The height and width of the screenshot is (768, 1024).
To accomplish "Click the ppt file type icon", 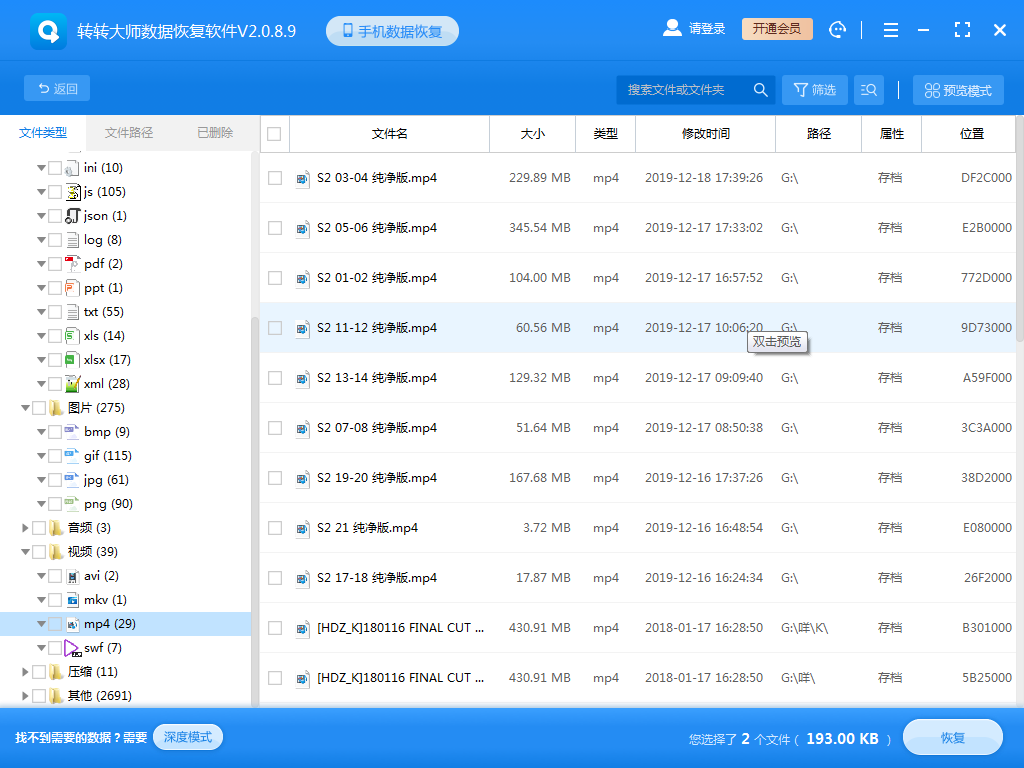I will tap(72, 288).
